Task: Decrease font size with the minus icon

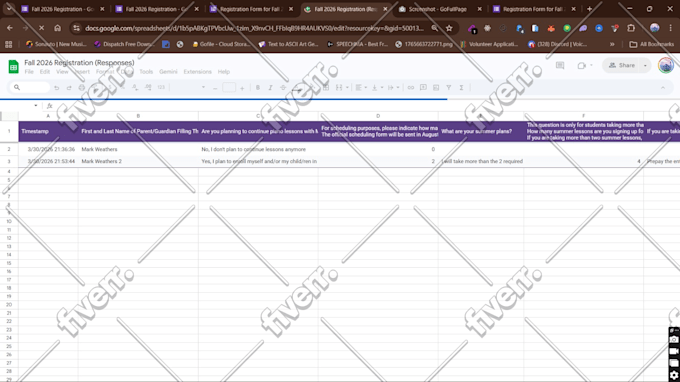Action: 215,88
